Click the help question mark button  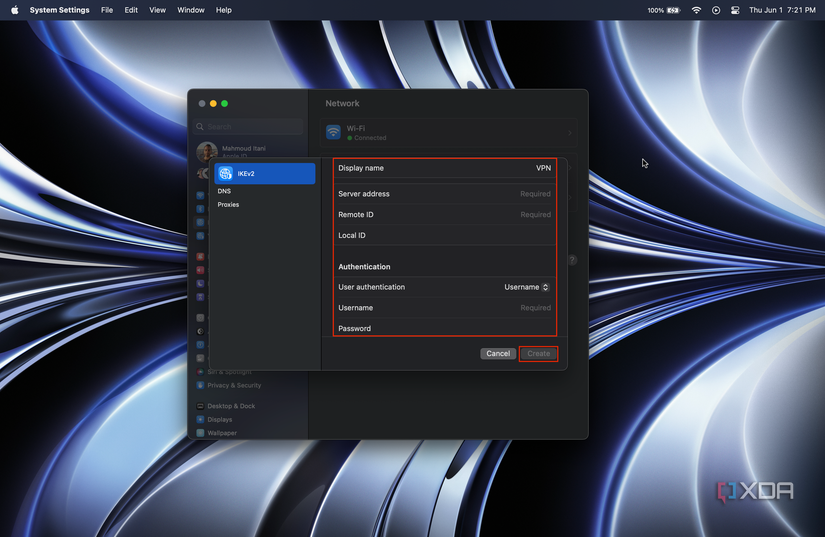pos(572,260)
